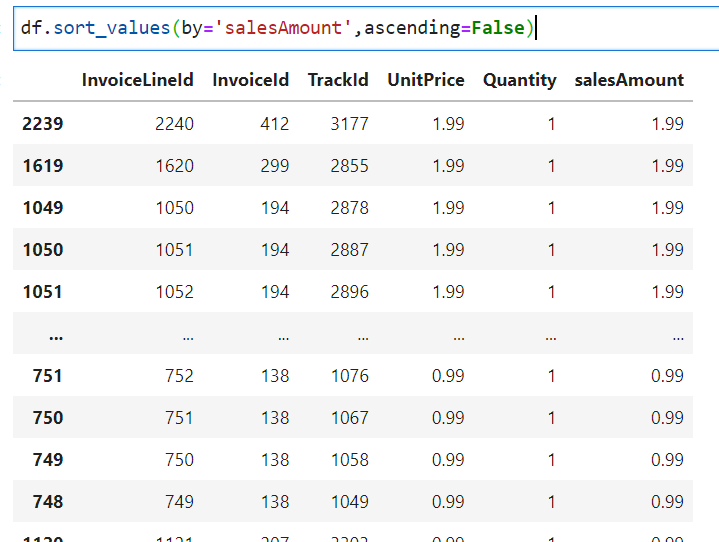Viewport: 719px width, 542px height.
Task: Click the TrackId value 1076
Action: (350, 376)
